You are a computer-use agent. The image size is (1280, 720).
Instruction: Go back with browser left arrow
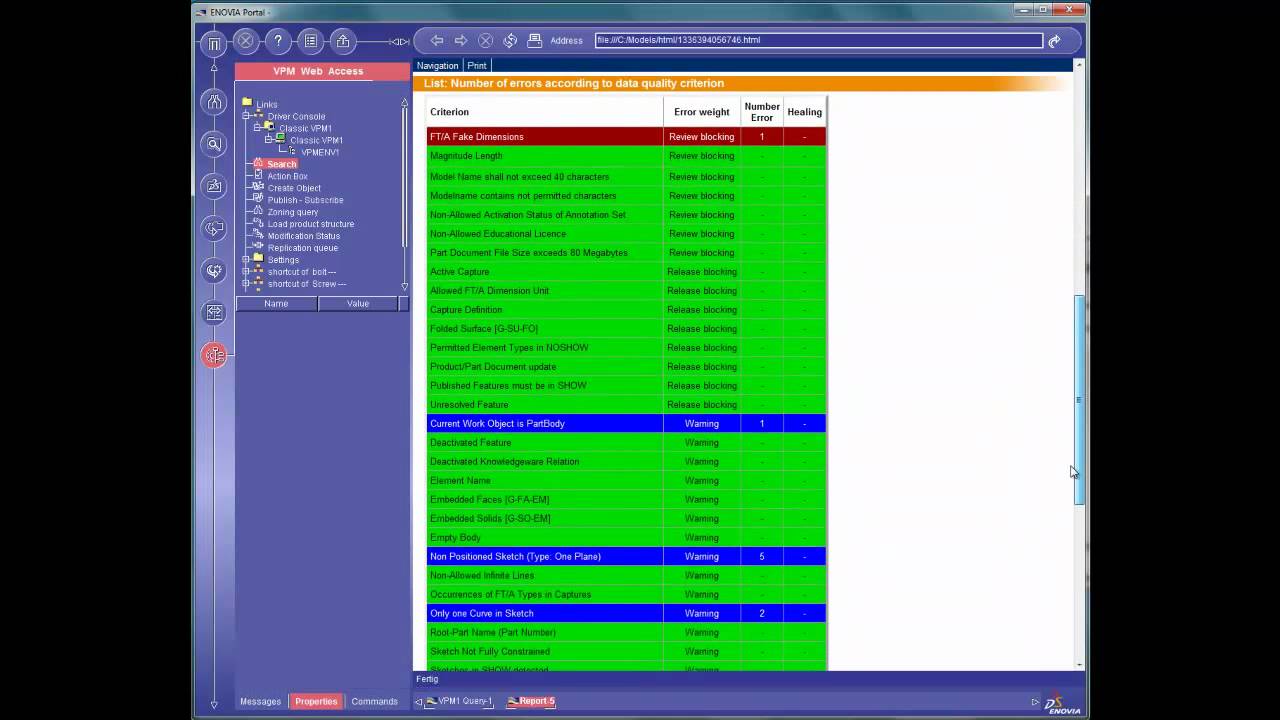437,40
